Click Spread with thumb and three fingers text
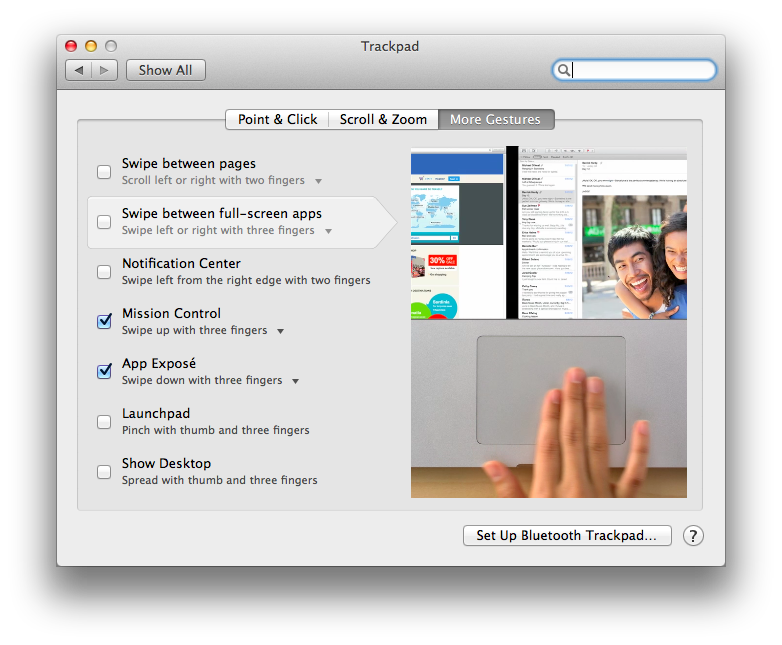Screen dimensions: 782x645 220,480
